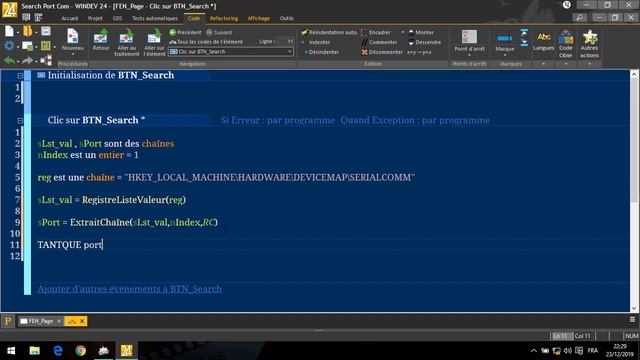
Task: Open Windows Start menu
Action: pyautogui.click(x=11, y=351)
